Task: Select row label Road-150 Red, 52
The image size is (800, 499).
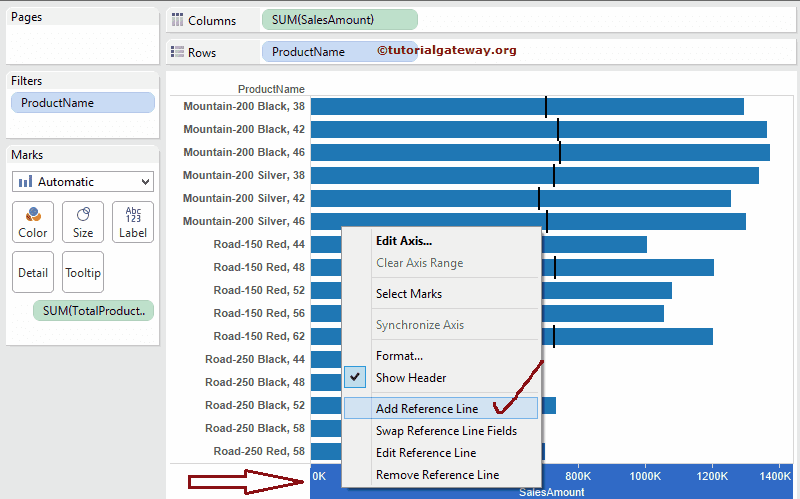Action: pos(259,290)
